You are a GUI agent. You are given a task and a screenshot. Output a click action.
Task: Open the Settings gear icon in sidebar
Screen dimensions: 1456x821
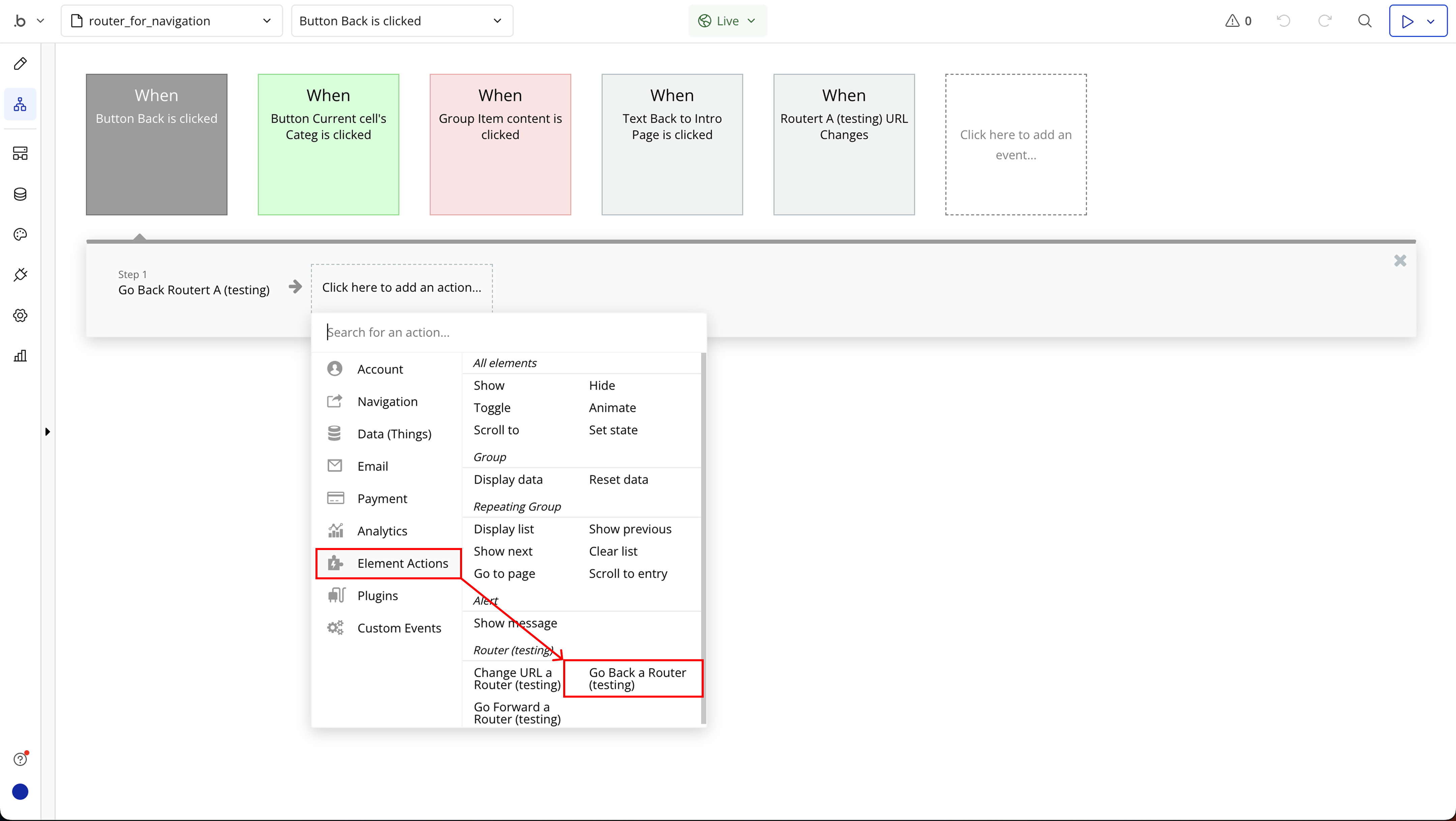20,315
